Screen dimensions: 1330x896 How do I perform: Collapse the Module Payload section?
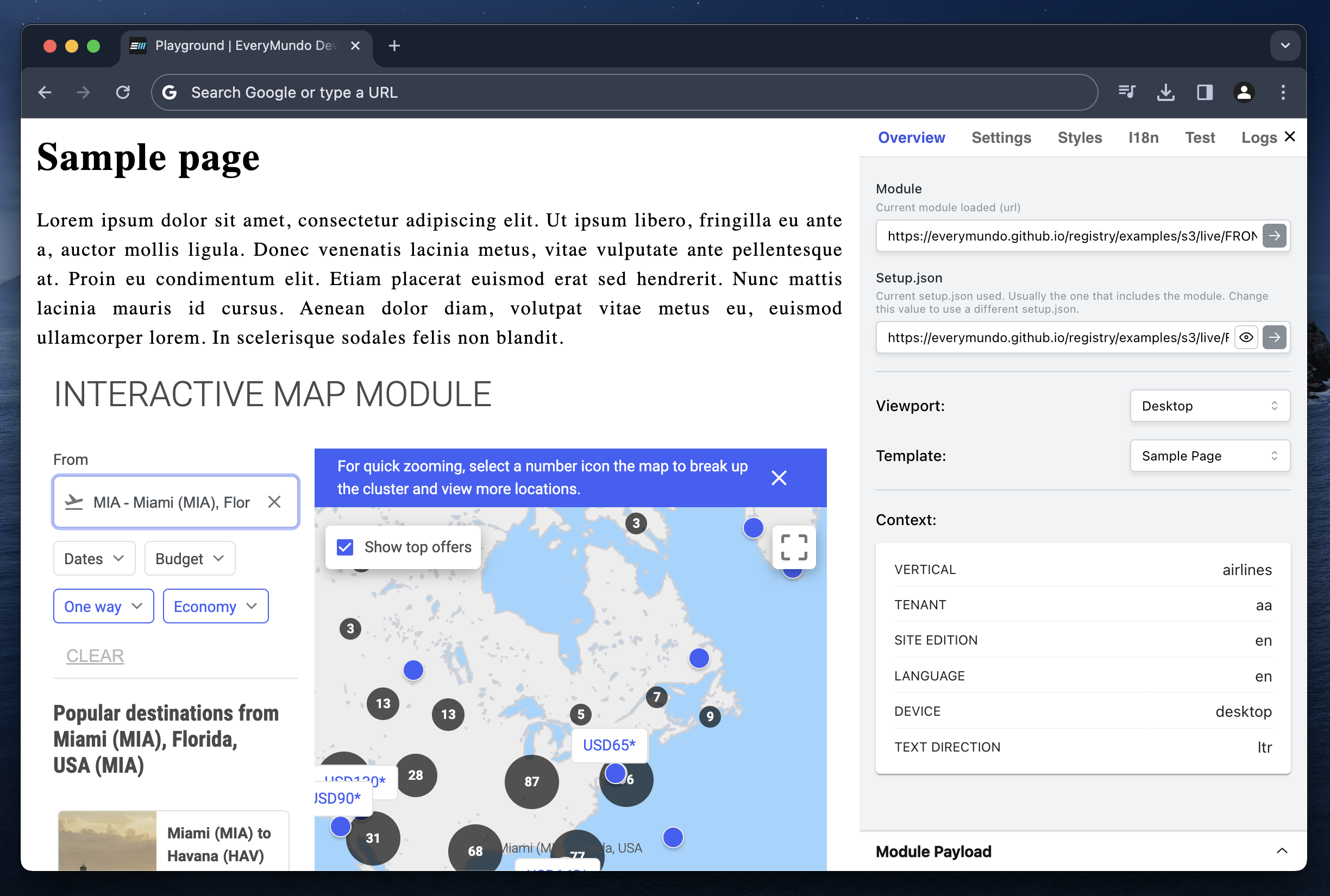(1282, 851)
